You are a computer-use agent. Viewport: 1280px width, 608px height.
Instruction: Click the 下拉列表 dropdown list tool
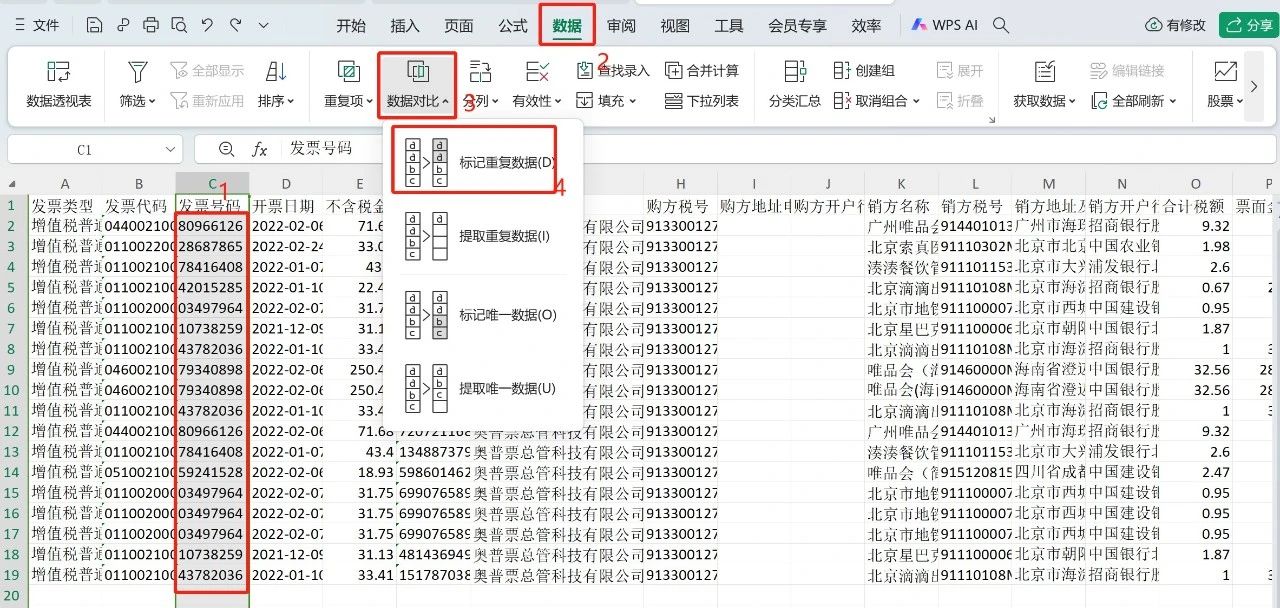(702, 101)
